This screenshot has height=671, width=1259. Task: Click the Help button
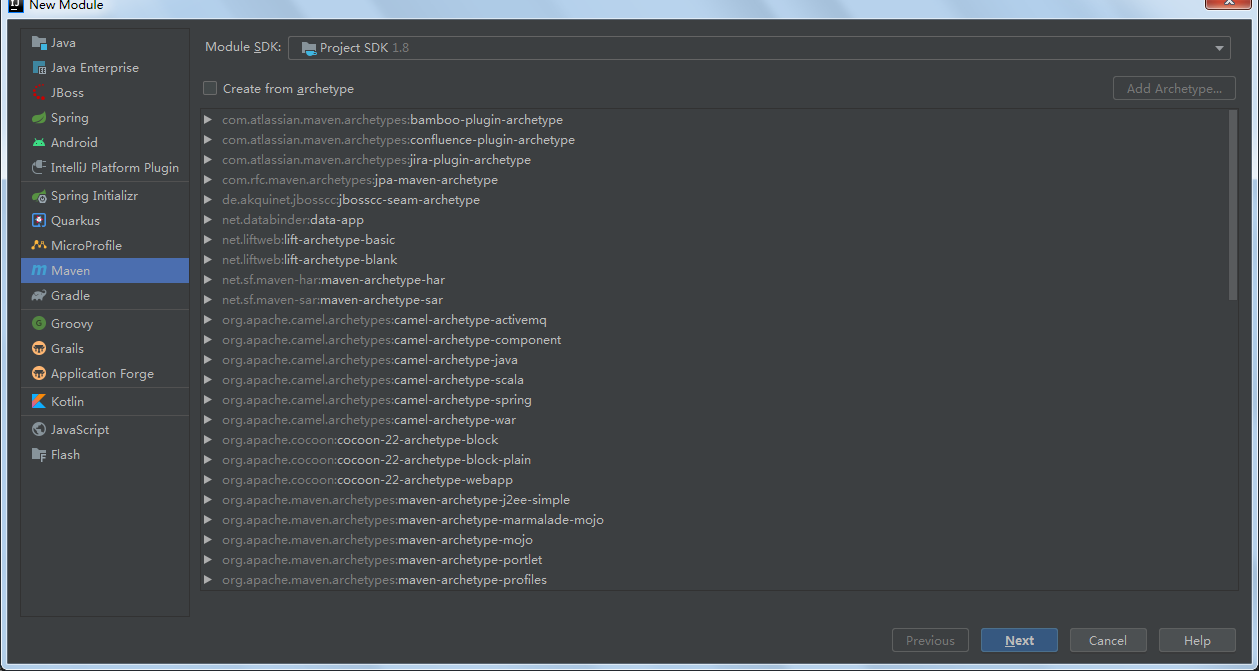(1197, 640)
